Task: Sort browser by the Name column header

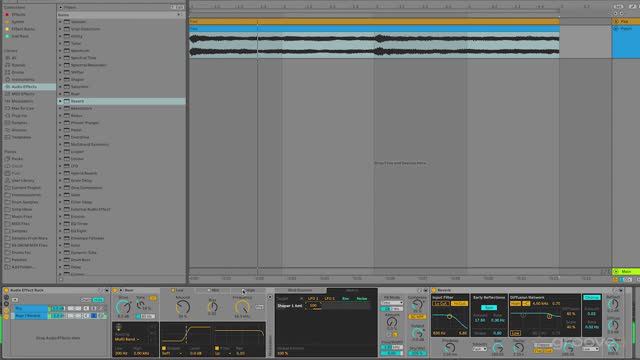Action: coord(118,15)
